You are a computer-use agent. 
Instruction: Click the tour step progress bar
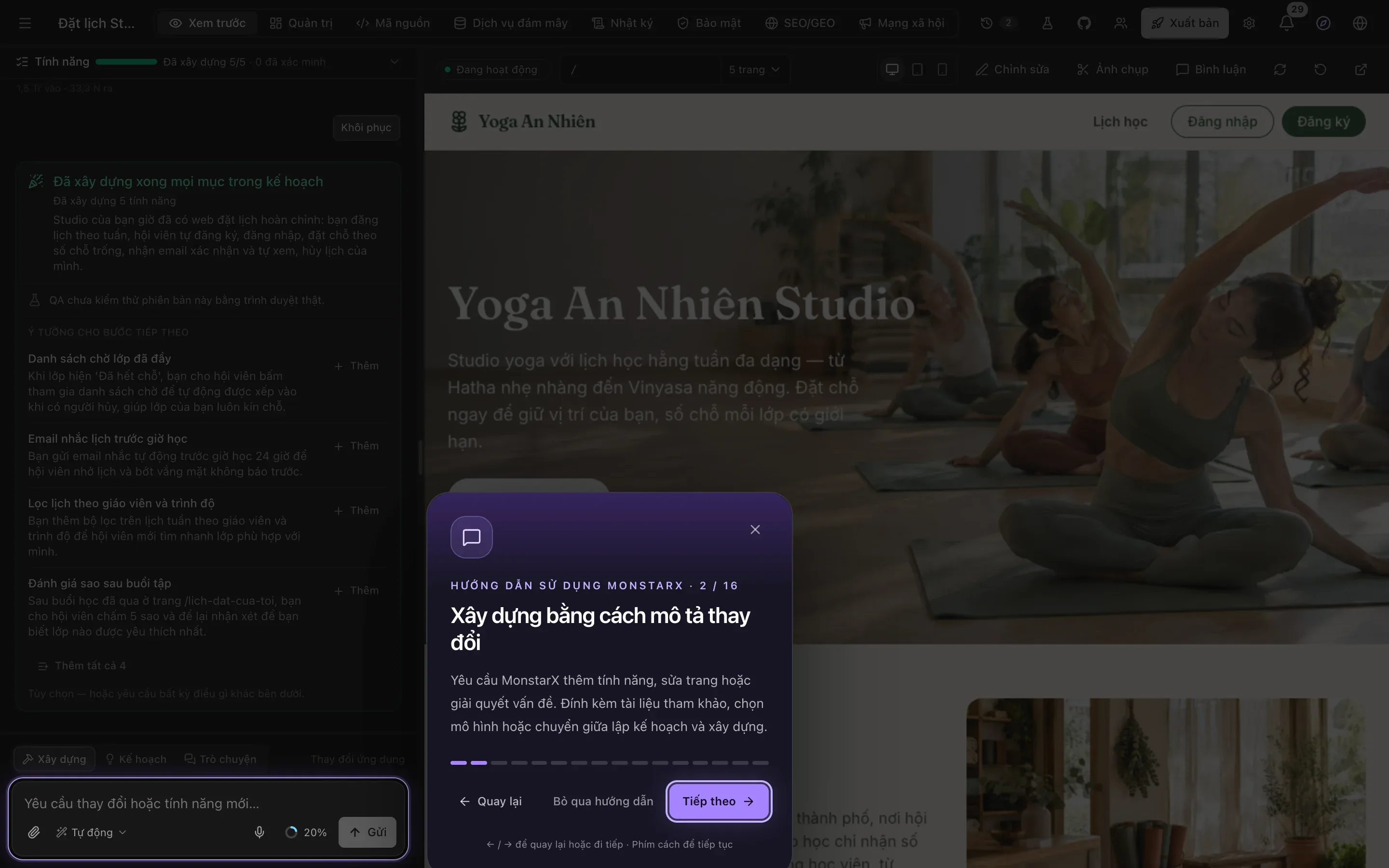(x=609, y=762)
